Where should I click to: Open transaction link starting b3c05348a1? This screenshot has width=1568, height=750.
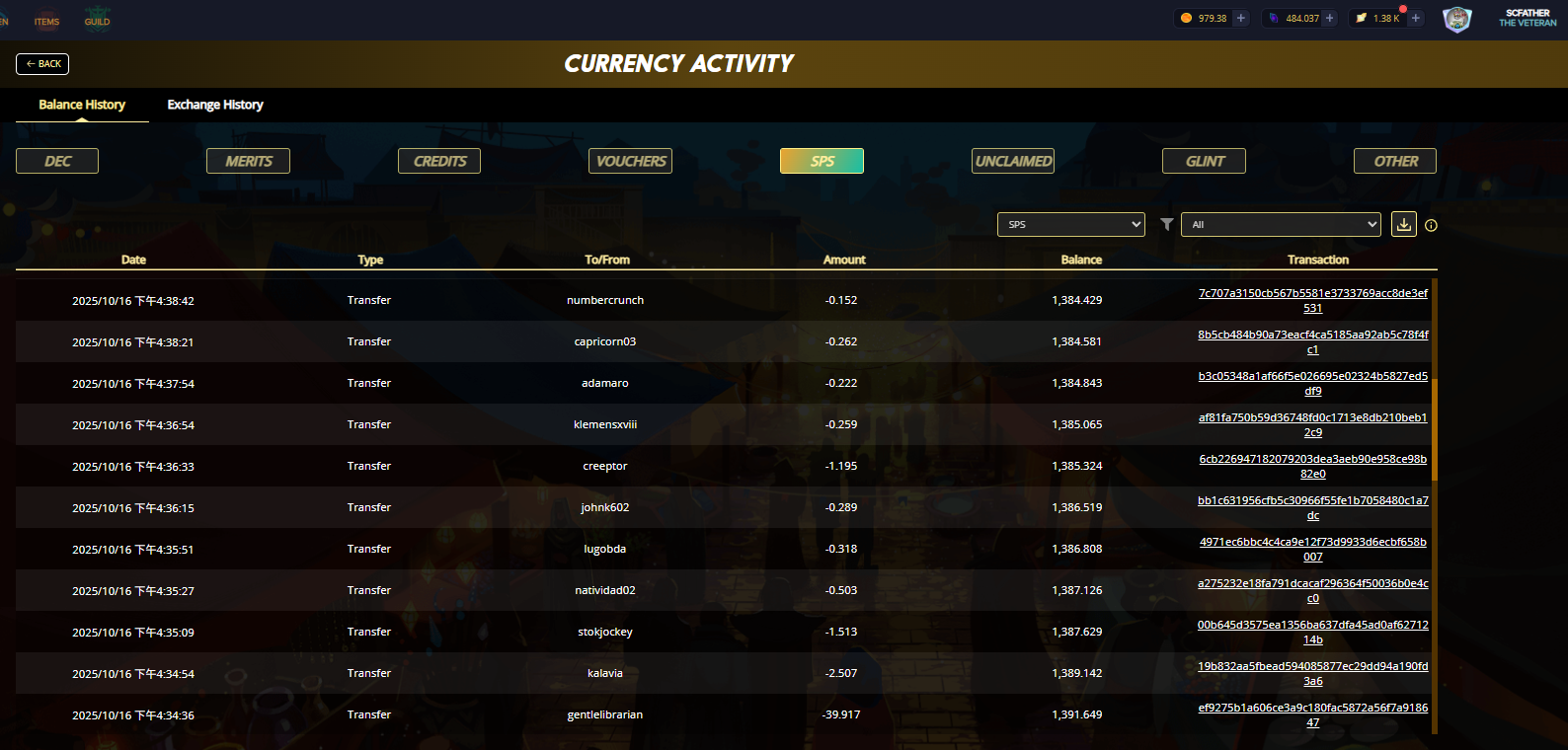1313,383
